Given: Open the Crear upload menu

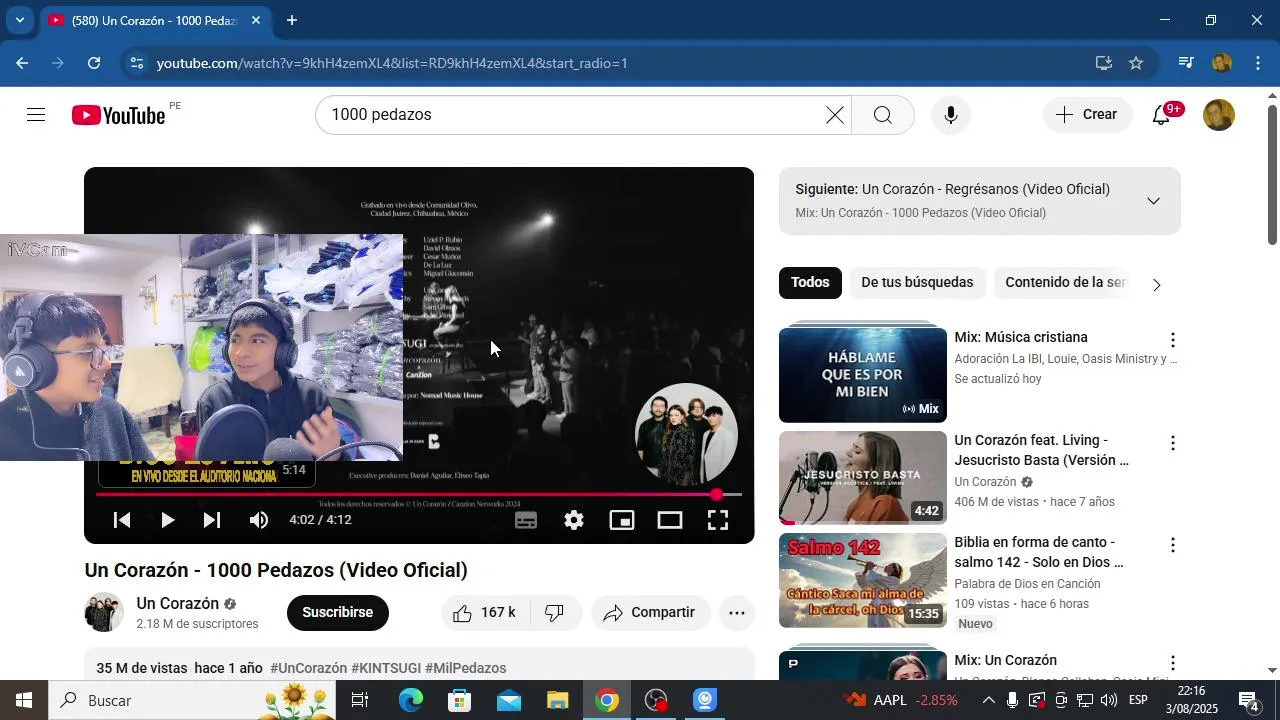Looking at the screenshot, I should tap(1087, 115).
